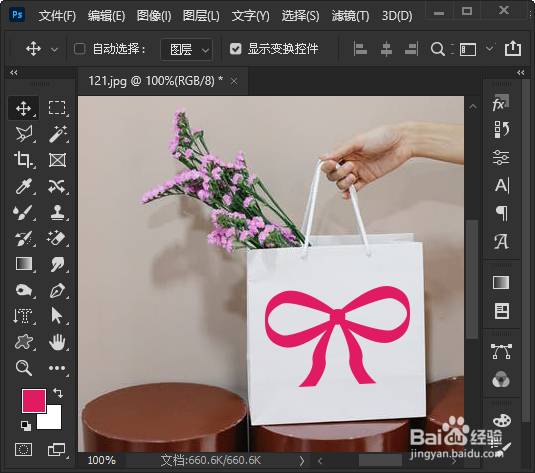Open the Paths panel icon
This screenshot has height=473, width=535.
[x=501, y=352]
